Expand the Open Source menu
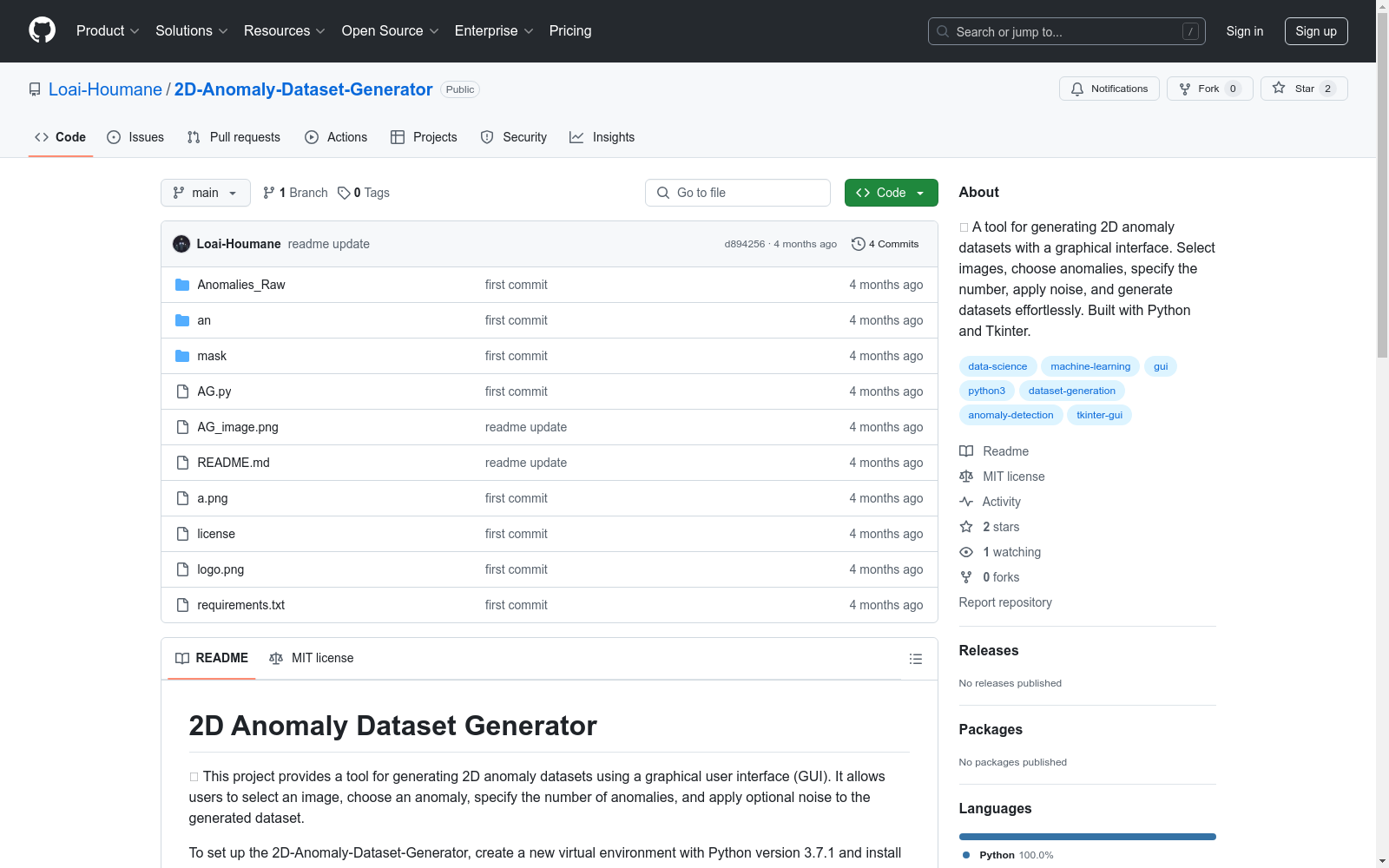This screenshot has height=868, width=1389. (x=391, y=31)
